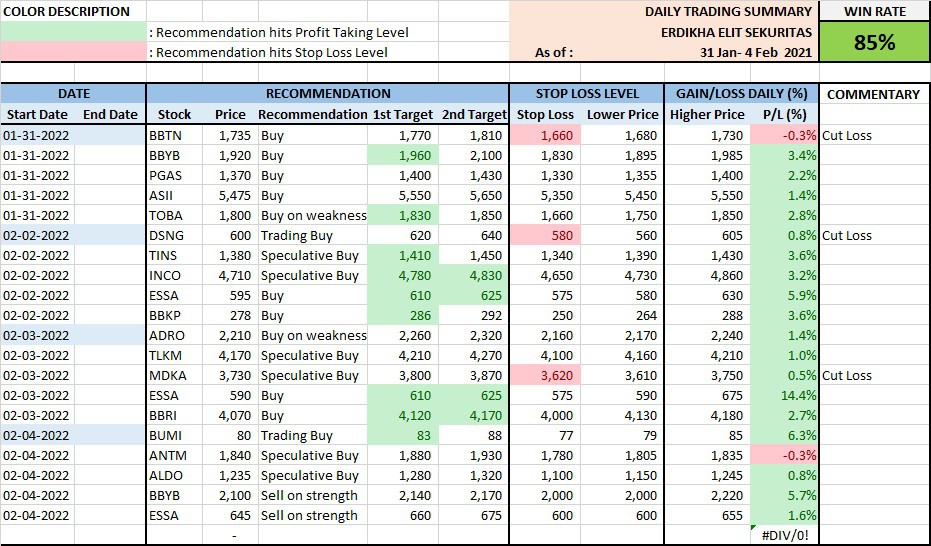The width and height of the screenshot is (931, 546).
Task: Click the Higher Price column header
Action: point(707,115)
